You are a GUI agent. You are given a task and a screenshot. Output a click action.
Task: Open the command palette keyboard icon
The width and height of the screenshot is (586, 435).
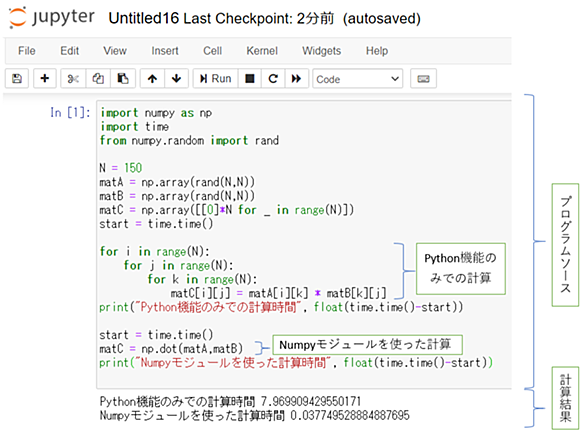423,78
